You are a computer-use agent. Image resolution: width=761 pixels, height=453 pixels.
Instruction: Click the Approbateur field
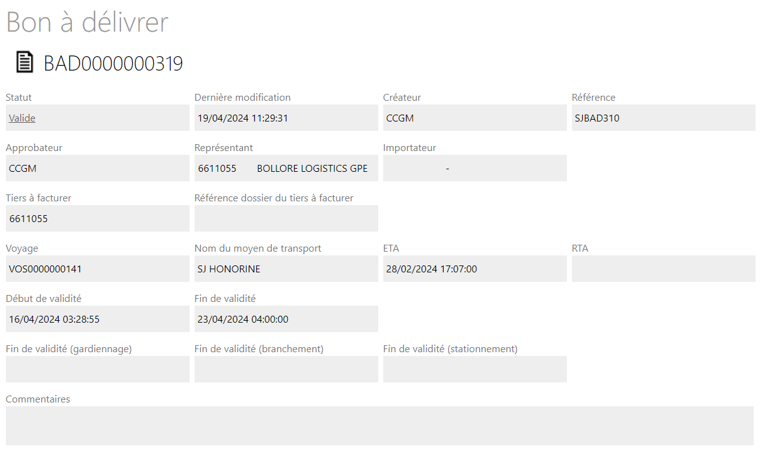(x=97, y=168)
